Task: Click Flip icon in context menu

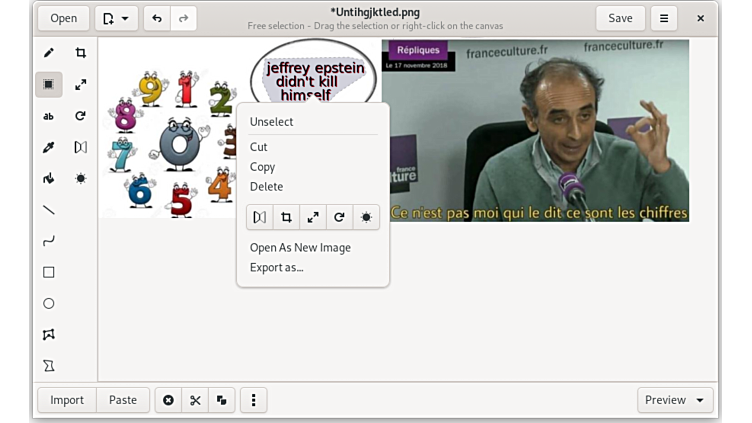Action: click(260, 217)
